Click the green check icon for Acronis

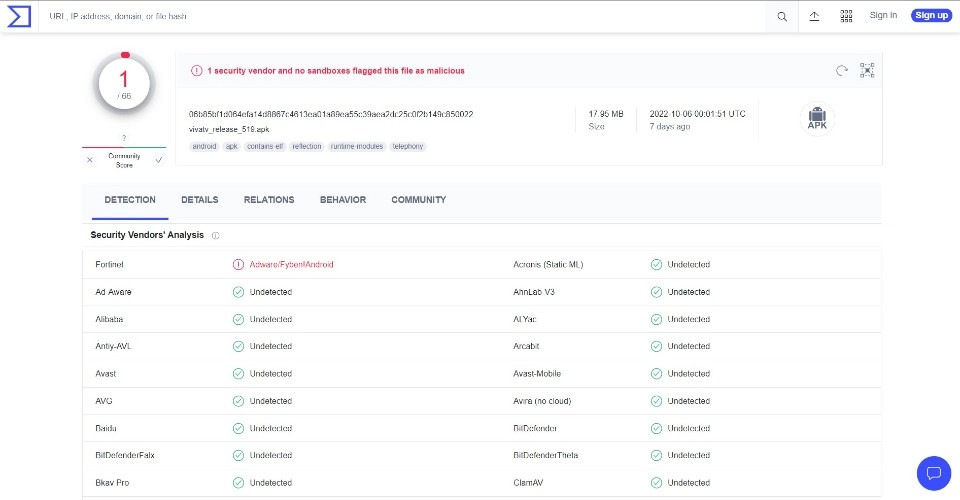656,264
